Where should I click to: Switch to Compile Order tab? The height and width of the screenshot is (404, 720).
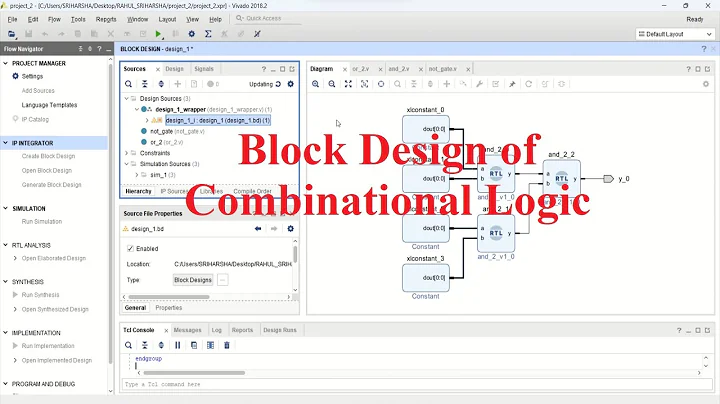(x=252, y=191)
